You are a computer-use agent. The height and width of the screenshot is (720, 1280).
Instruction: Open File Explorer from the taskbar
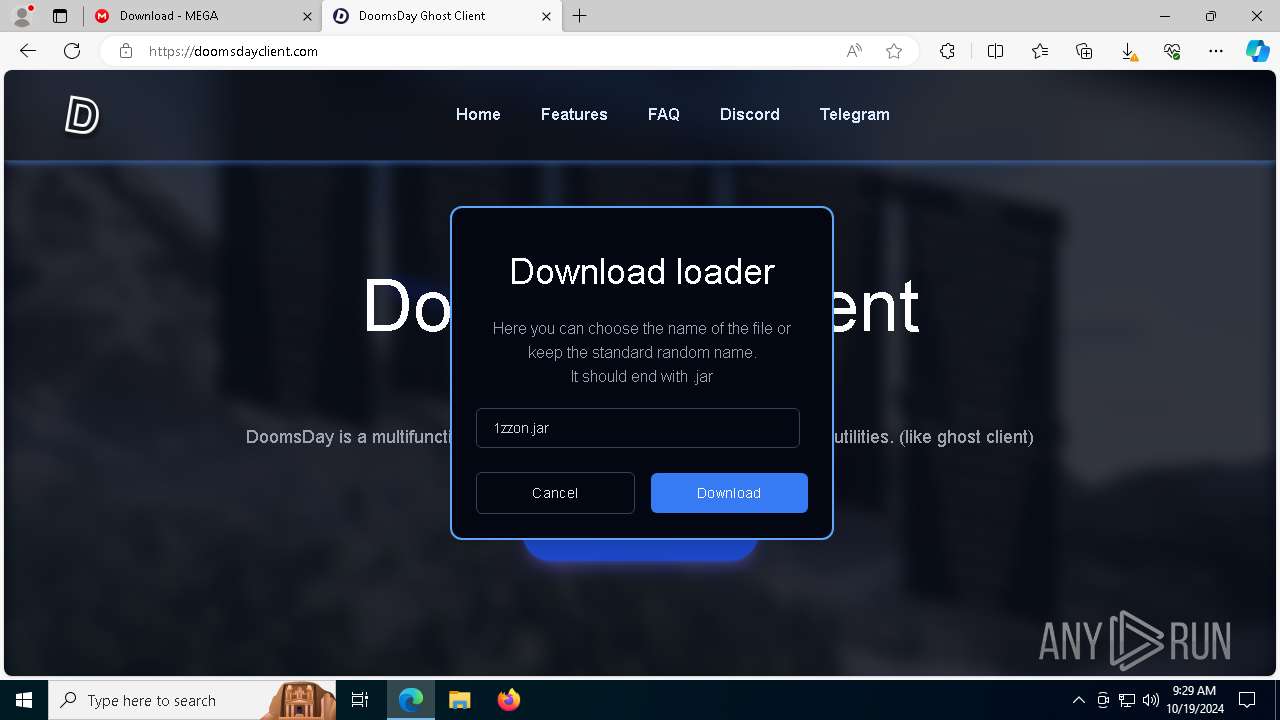click(x=459, y=700)
